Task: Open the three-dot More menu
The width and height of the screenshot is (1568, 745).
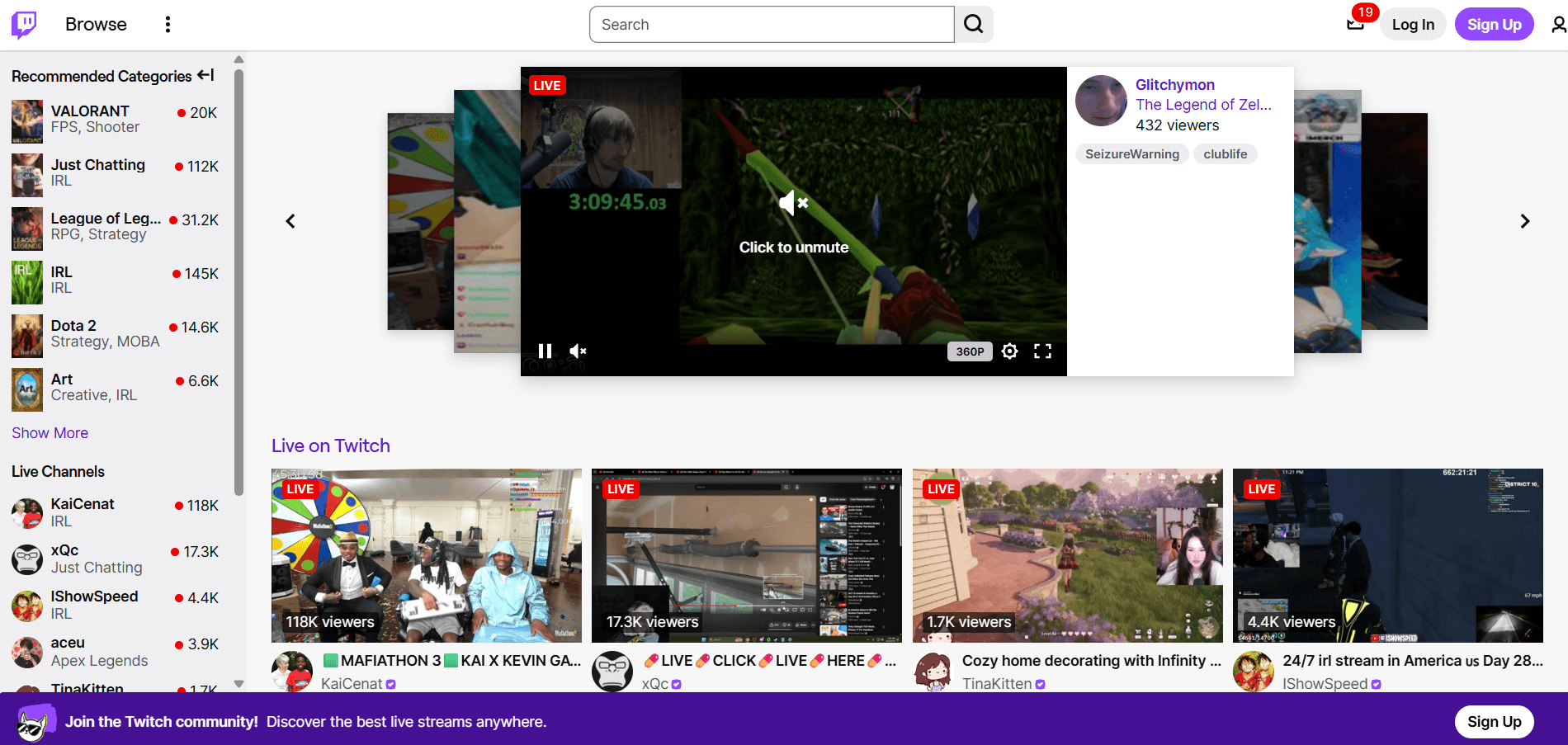Action: coord(168,24)
